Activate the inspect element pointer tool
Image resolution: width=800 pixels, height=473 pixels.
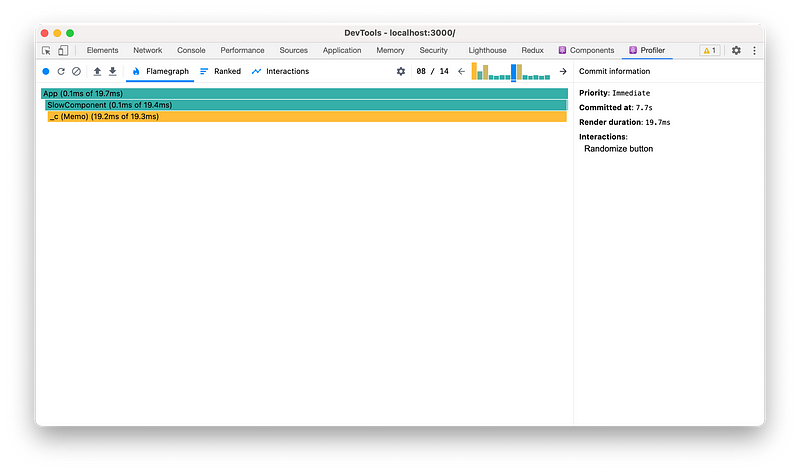[46, 50]
